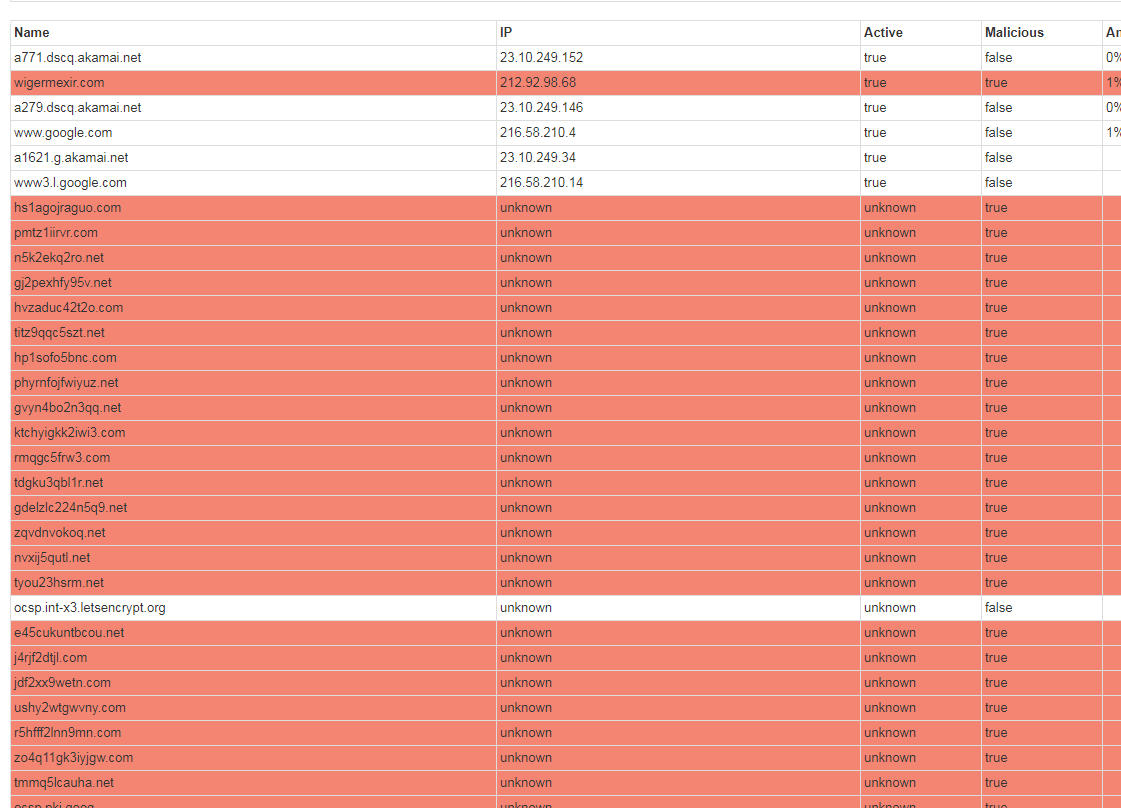This screenshot has width=1121, height=808.
Task: Open the a771.dscq.akamai.net domain link
Action: [76, 57]
